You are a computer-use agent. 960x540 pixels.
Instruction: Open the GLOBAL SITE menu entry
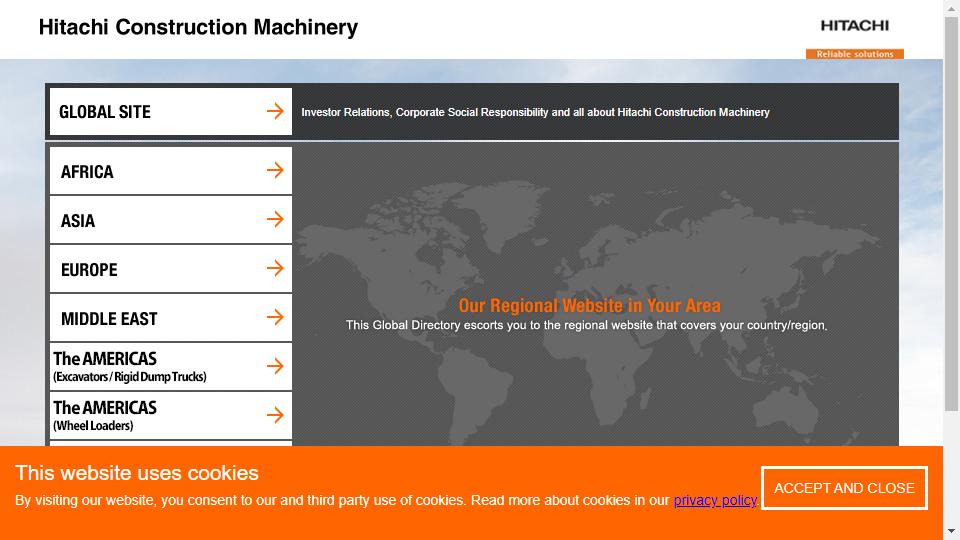point(105,112)
